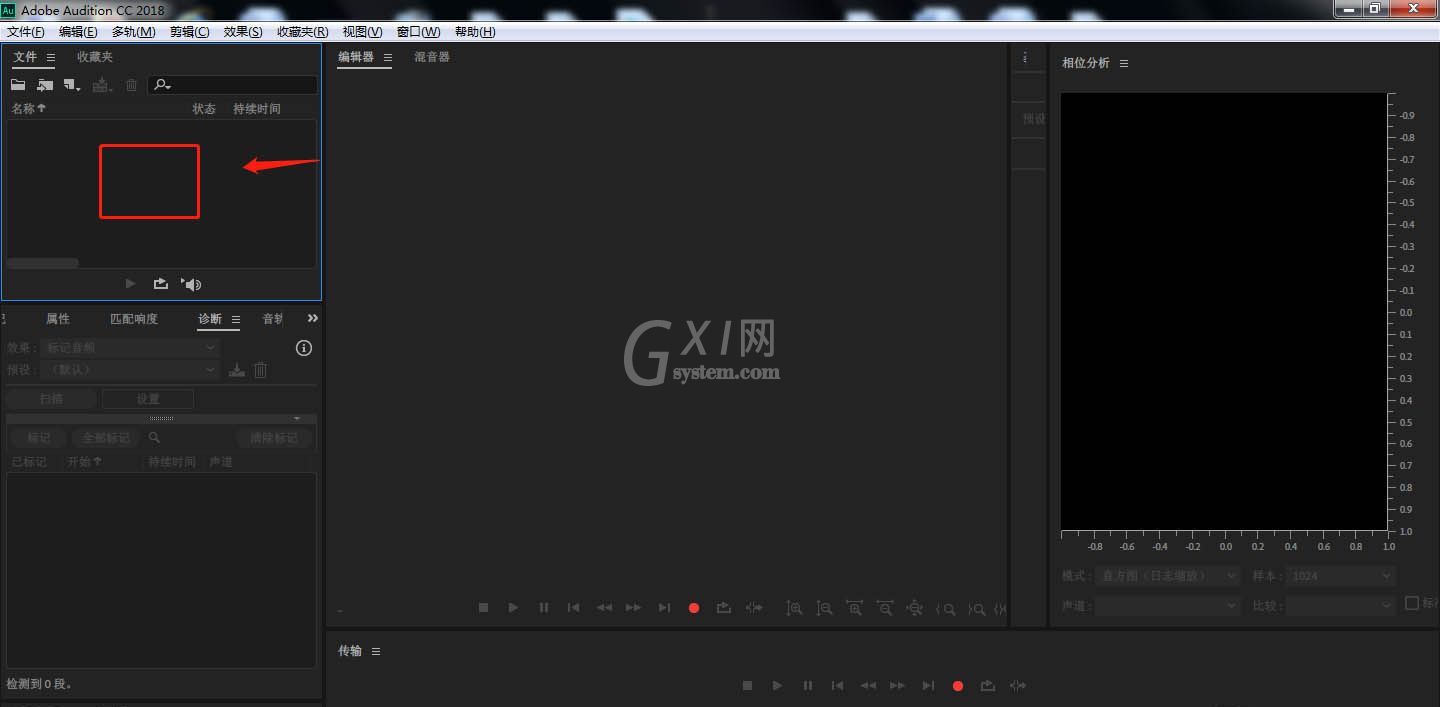Viewport: 1440px width, 707px height.
Task: Open the 多轨(M) menu
Action: coord(133,32)
